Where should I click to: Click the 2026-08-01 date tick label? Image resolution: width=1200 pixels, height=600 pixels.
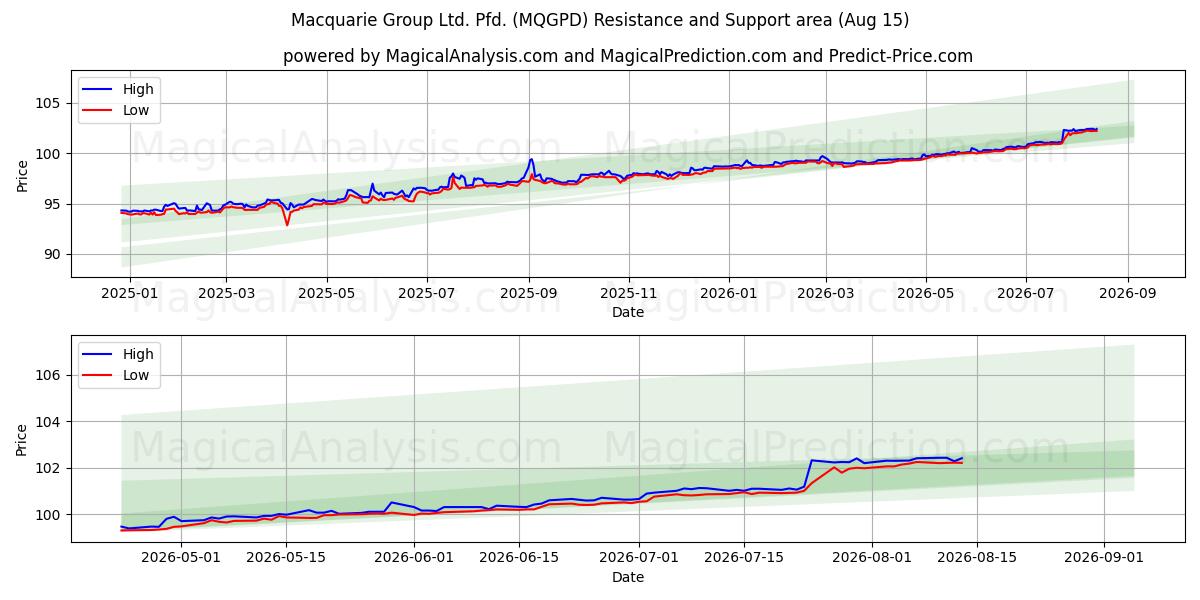pyautogui.click(x=870, y=558)
